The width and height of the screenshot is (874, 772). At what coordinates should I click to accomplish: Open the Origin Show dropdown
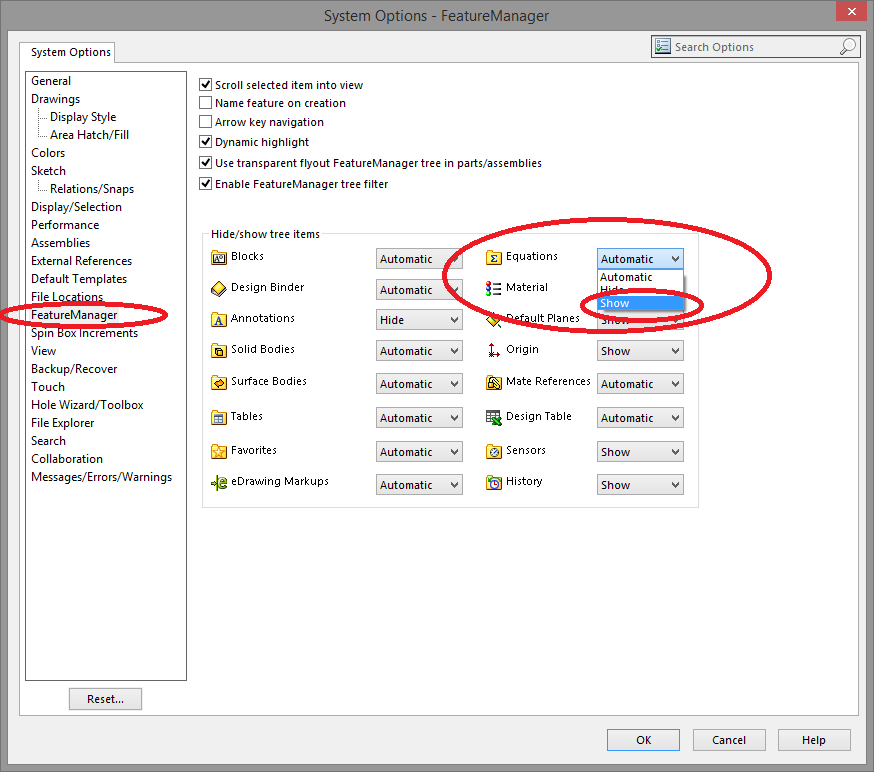(640, 351)
